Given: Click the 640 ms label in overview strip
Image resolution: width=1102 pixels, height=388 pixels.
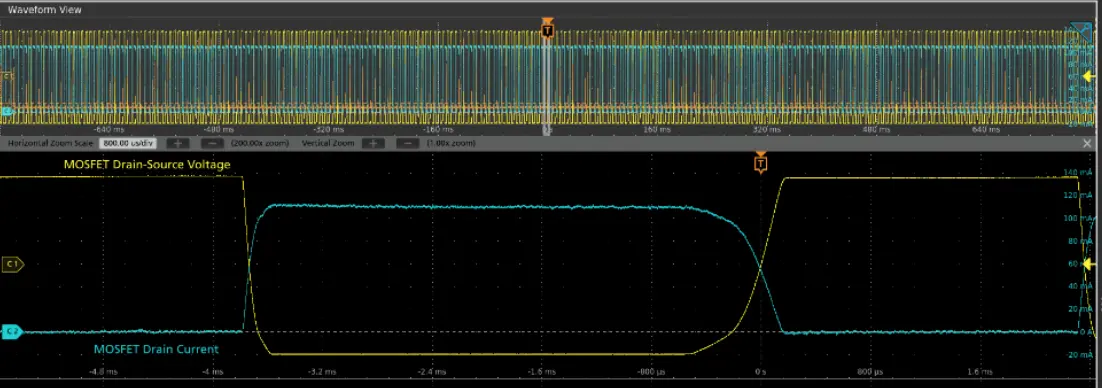Looking at the screenshot, I should click(986, 129).
